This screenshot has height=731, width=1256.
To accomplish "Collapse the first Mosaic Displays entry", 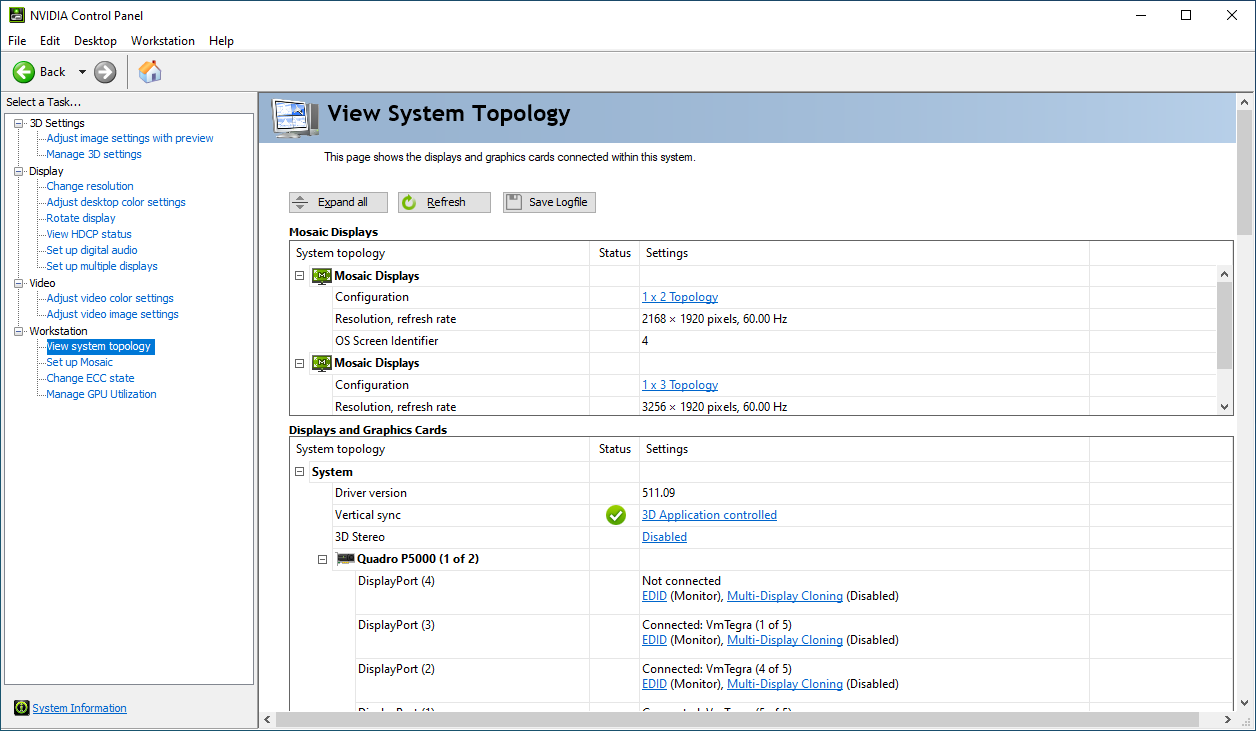I will [x=299, y=275].
